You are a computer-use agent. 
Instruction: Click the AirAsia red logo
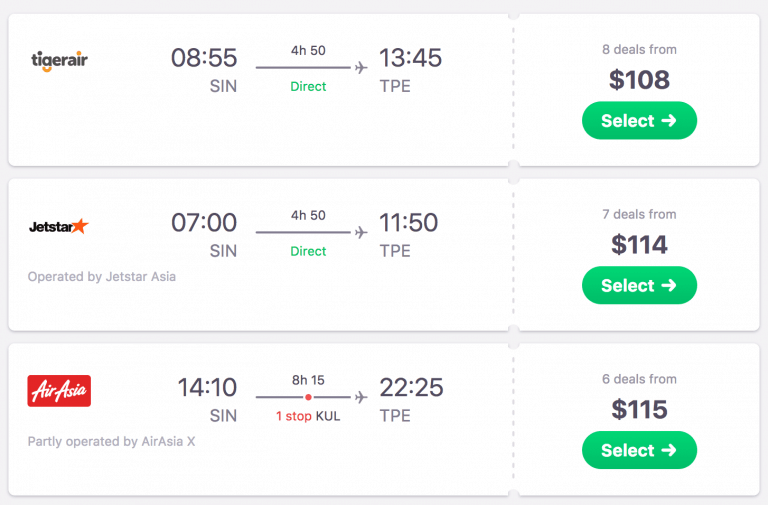click(x=59, y=391)
